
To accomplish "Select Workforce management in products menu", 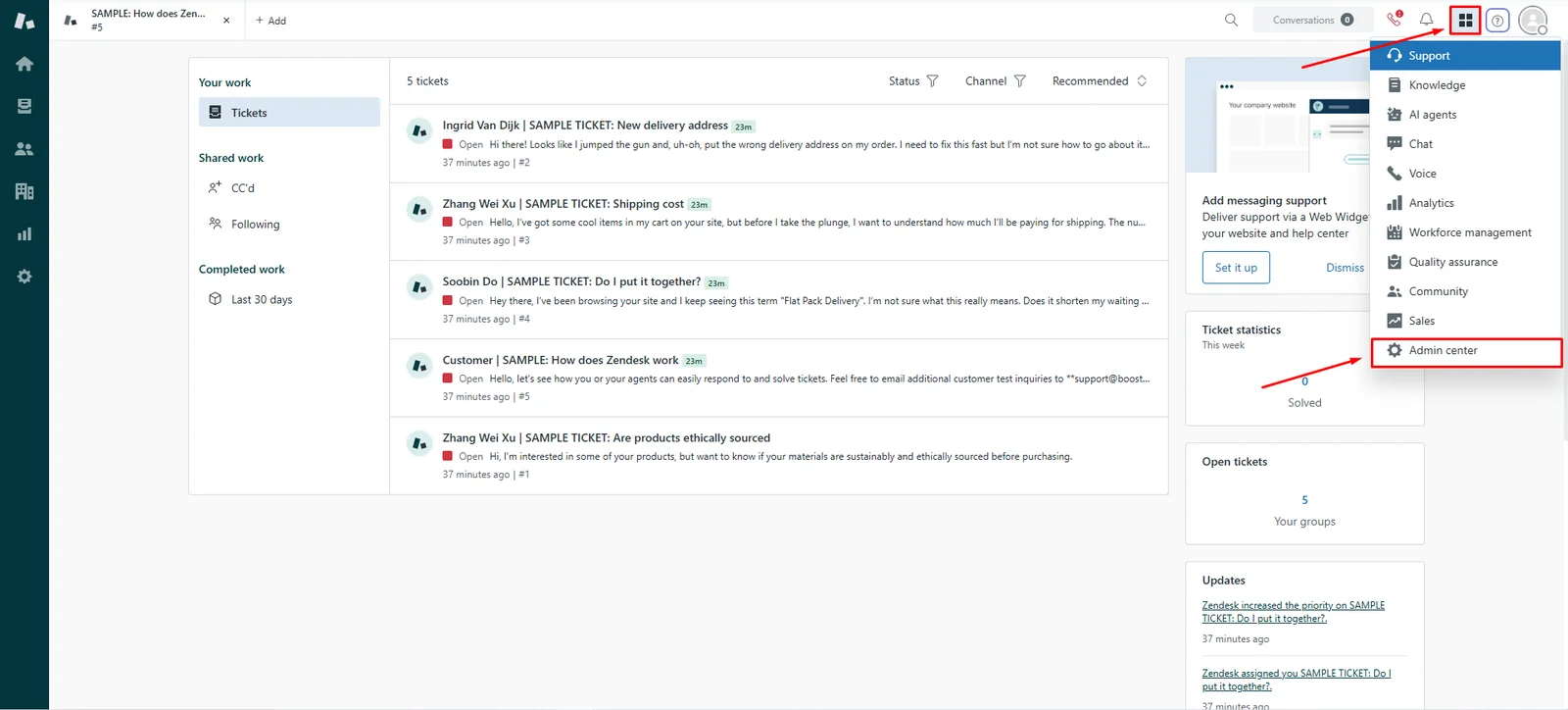I will [x=1465, y=232].
